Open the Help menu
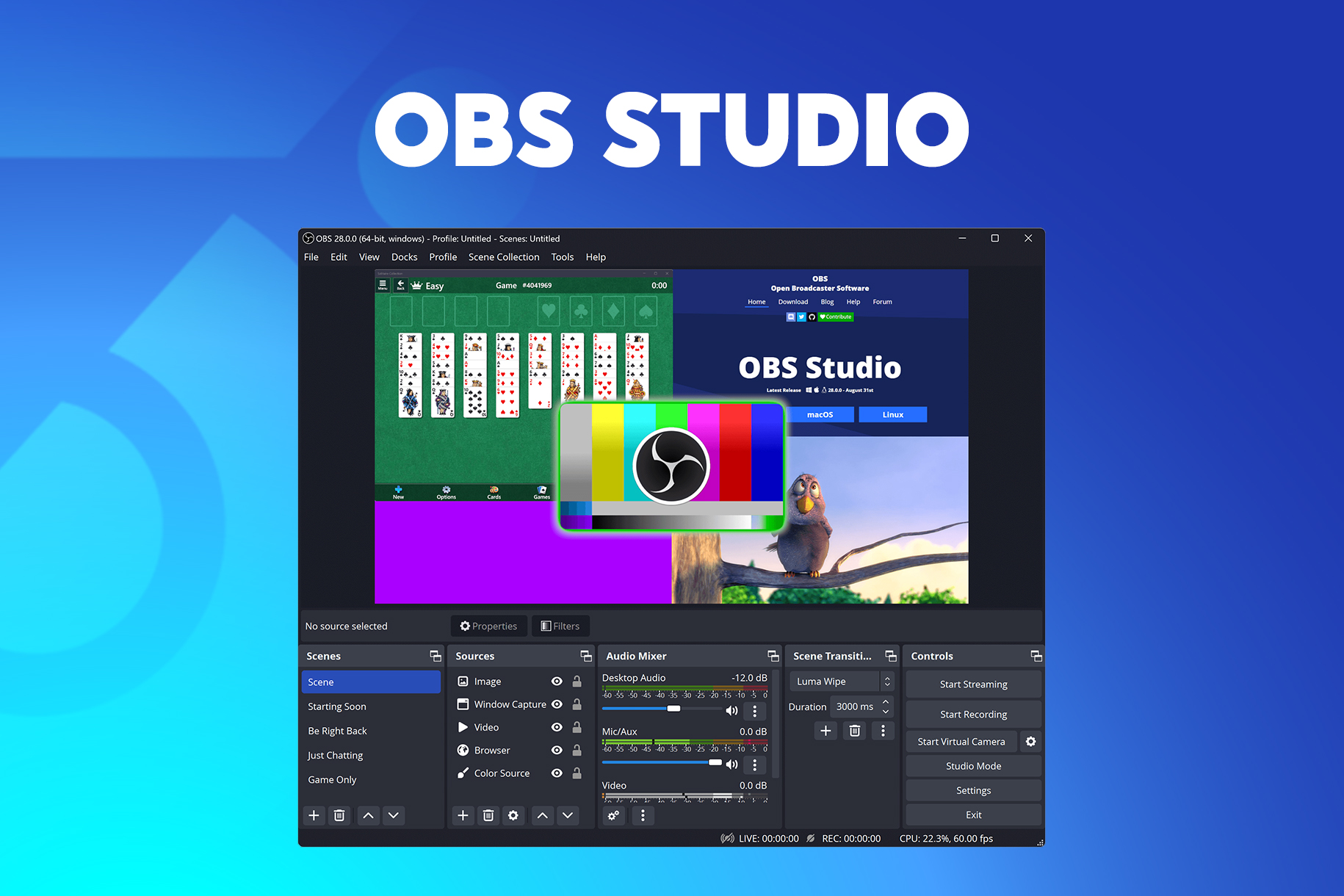Image resolution: width=1344 pixels, height=896 pixels. tap(596, 257)
